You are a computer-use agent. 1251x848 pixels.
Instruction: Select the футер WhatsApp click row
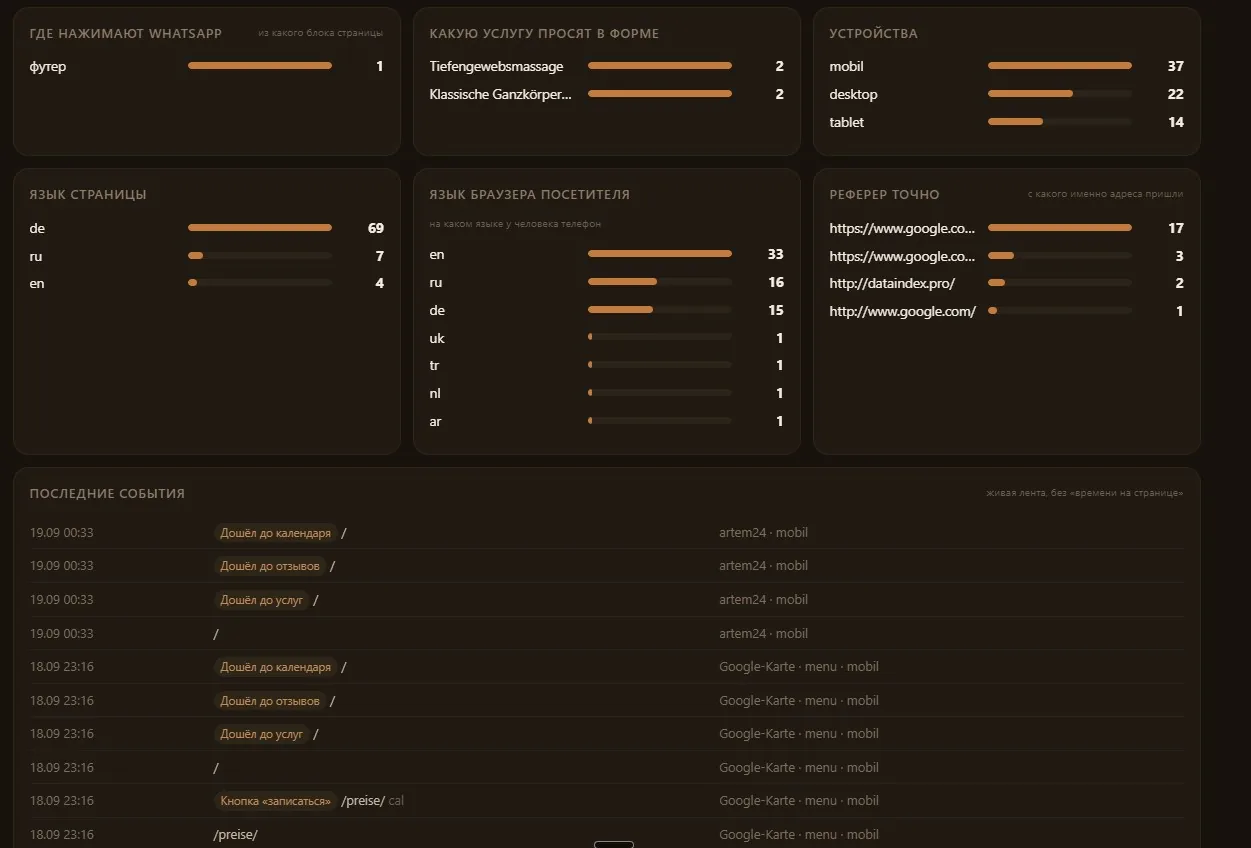pyautogui.click(x=206, y=66)
